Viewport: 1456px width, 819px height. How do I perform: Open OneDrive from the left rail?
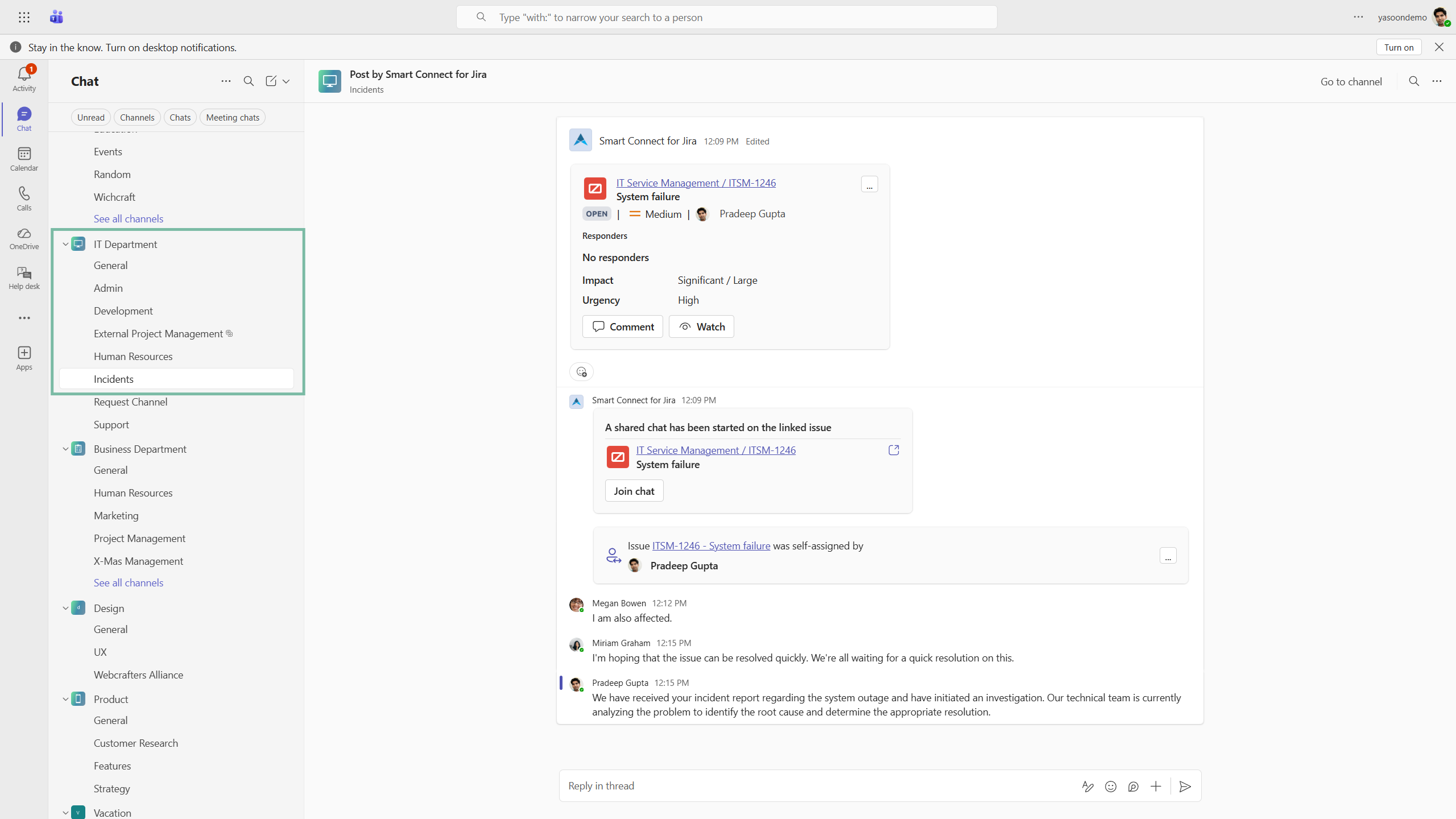click(24, 238)
